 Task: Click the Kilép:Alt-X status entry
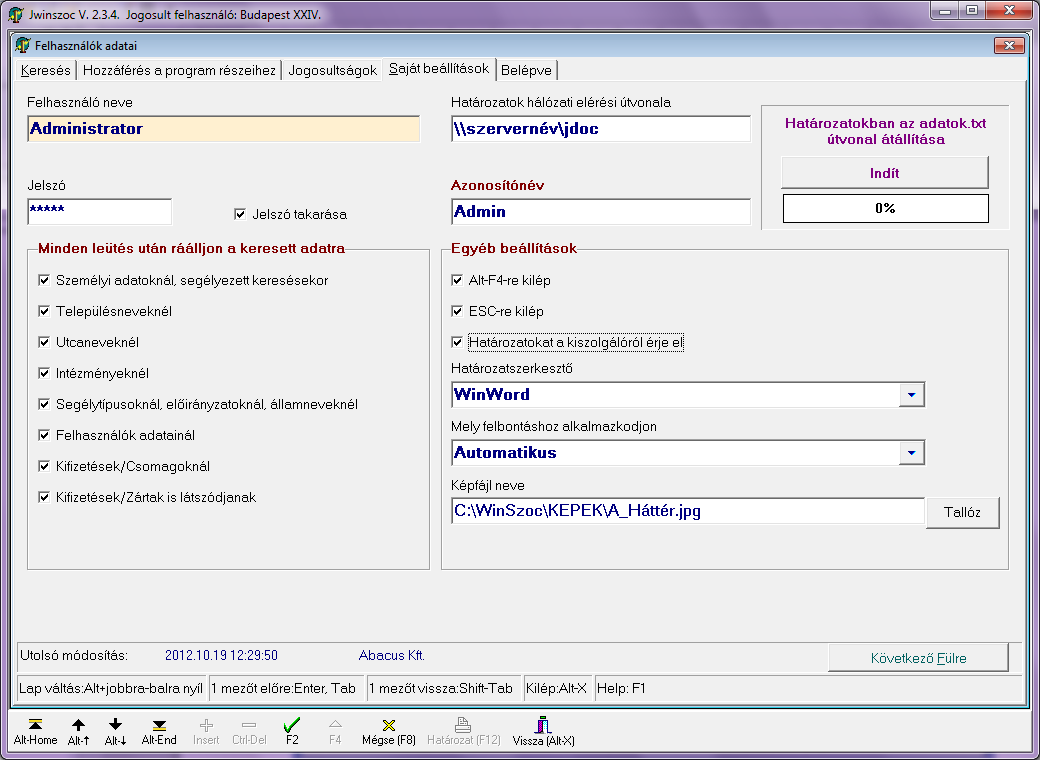click(x=556, y=688)
